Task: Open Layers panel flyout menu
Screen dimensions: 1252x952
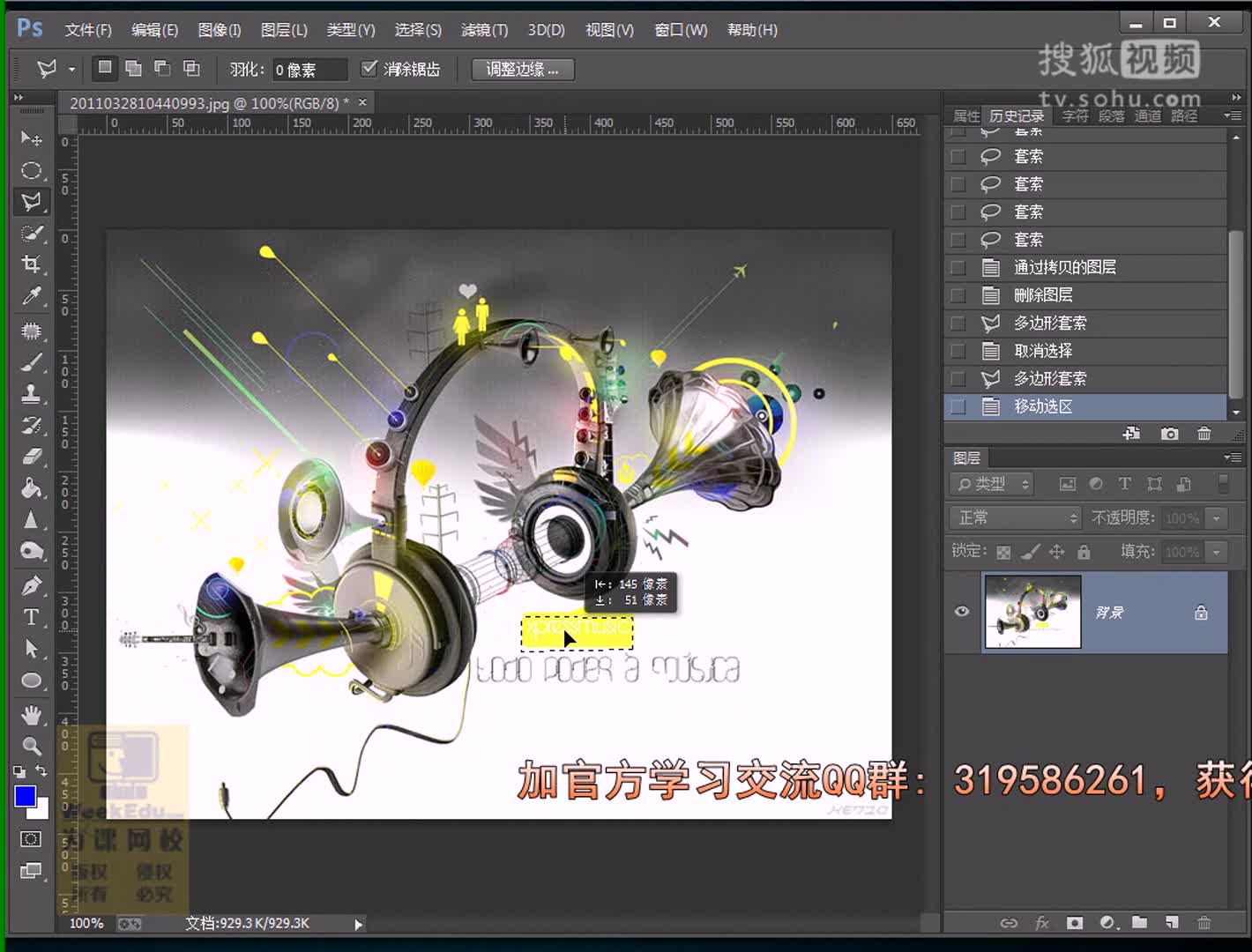Action: coord(1233,457)
